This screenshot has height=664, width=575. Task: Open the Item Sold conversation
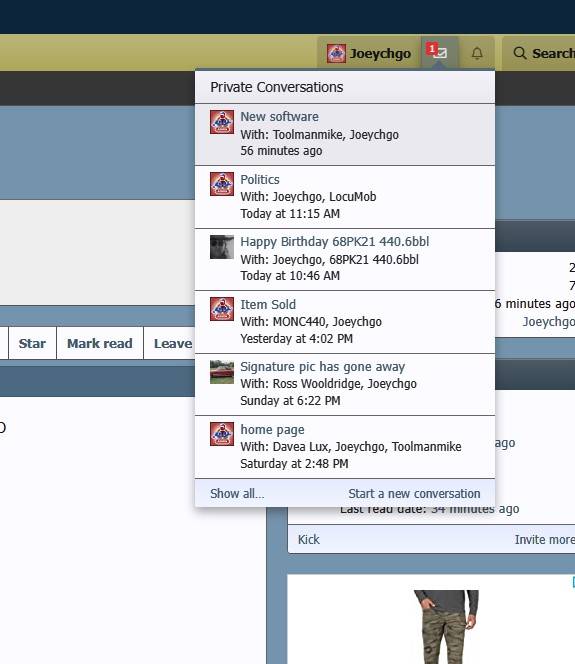coord(268,304)
